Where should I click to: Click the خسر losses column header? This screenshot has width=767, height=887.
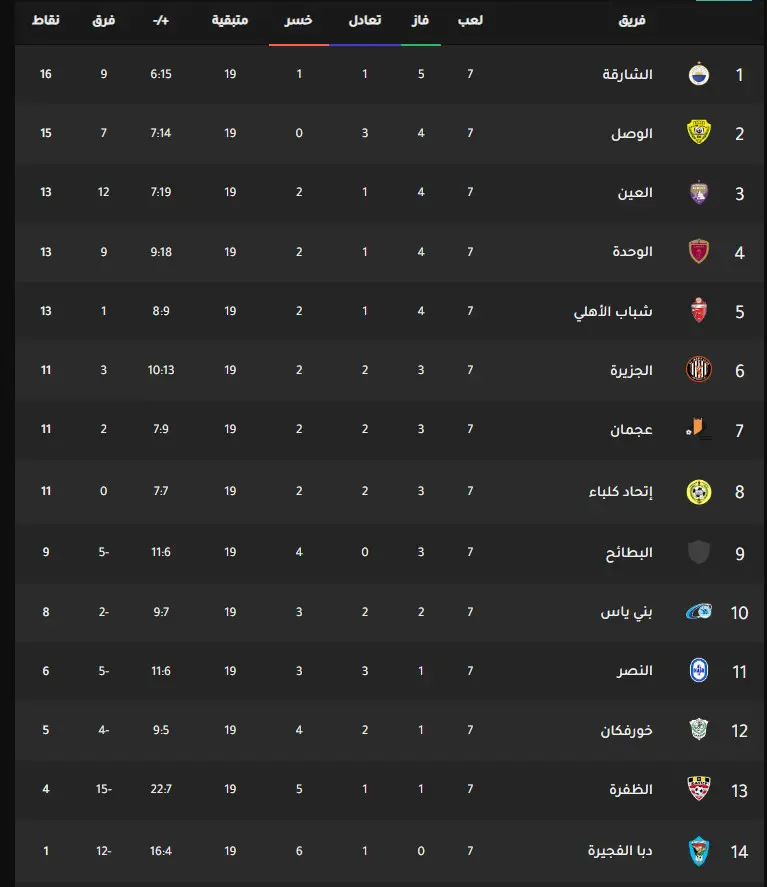click(299, 20)
